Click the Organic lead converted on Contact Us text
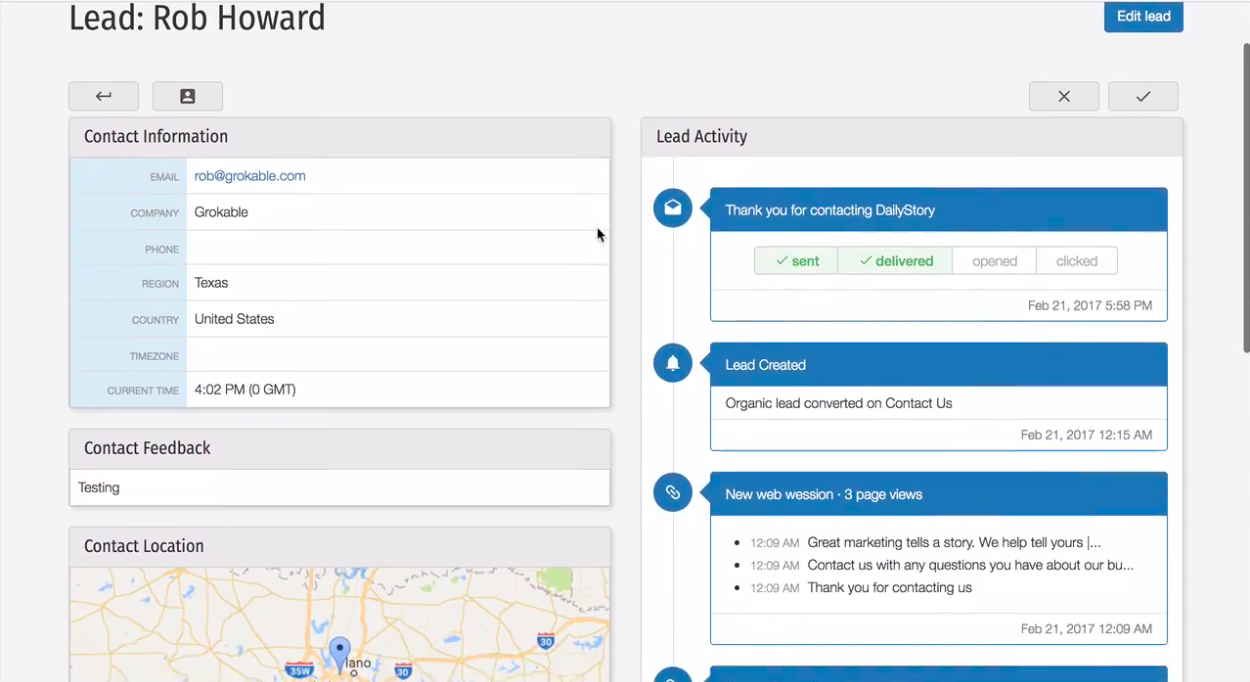Viewport: 1250px width, 682px height. point(839,404)
